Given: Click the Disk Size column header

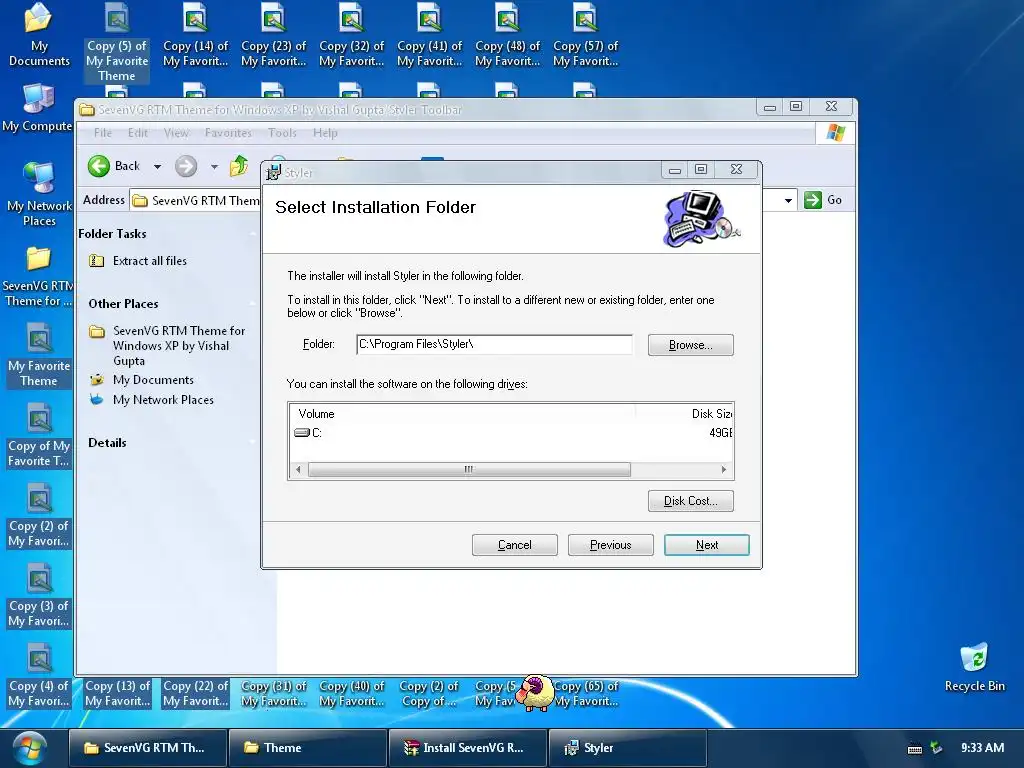Looking at the screenshot, I should coord(684,413).
